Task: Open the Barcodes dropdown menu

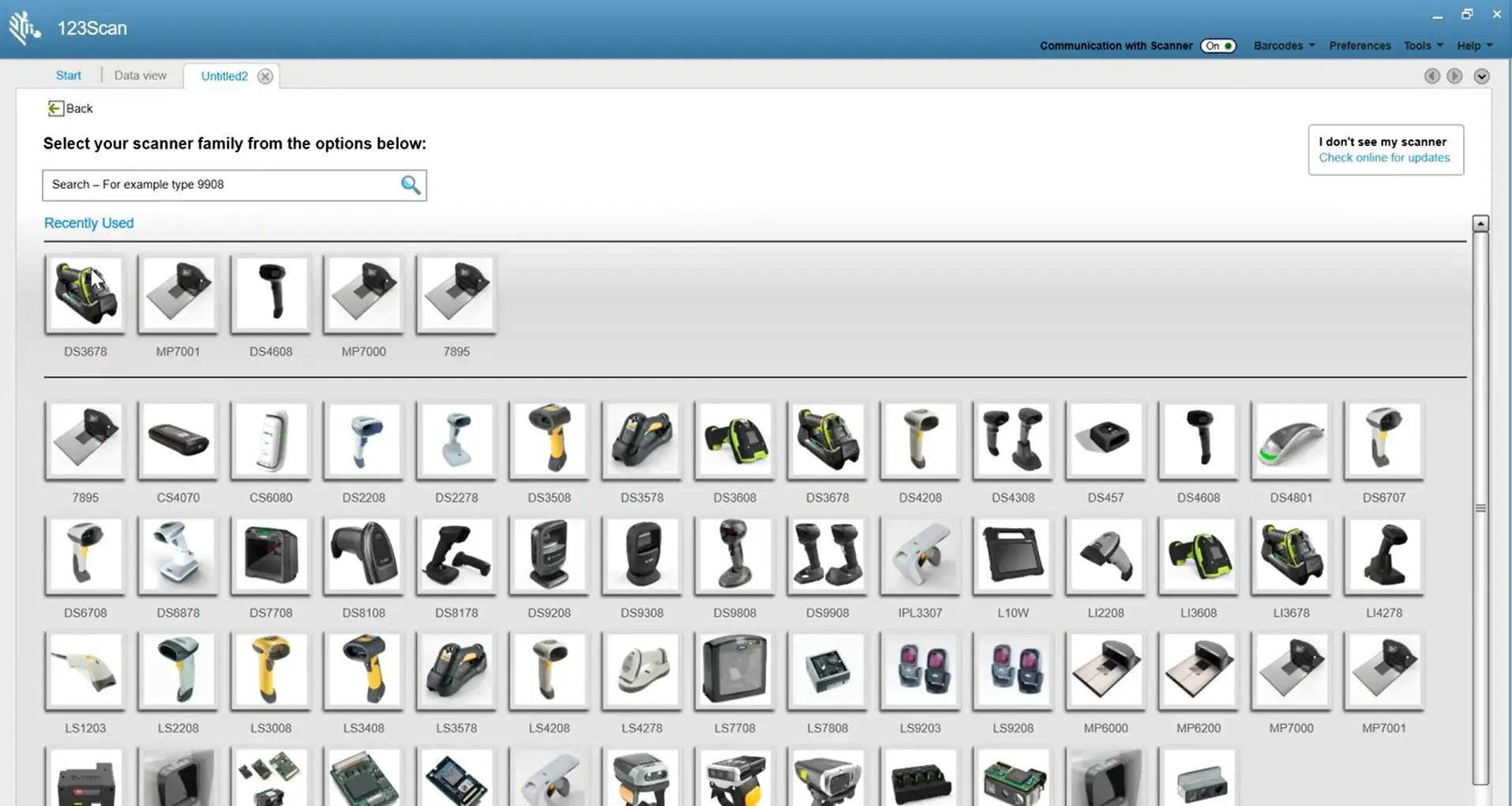Action: 1284,46
